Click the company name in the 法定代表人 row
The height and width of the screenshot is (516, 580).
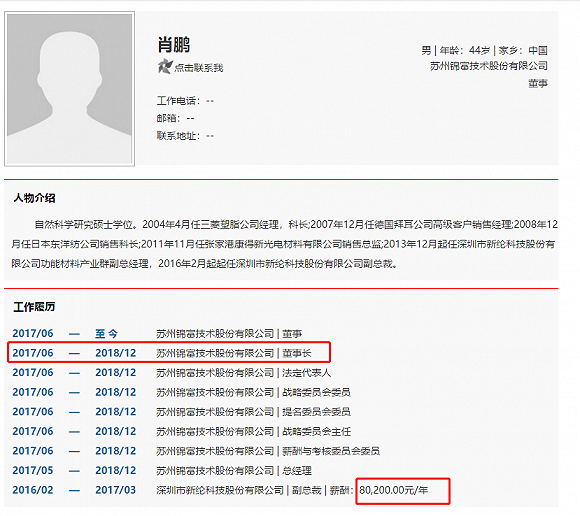215,373
